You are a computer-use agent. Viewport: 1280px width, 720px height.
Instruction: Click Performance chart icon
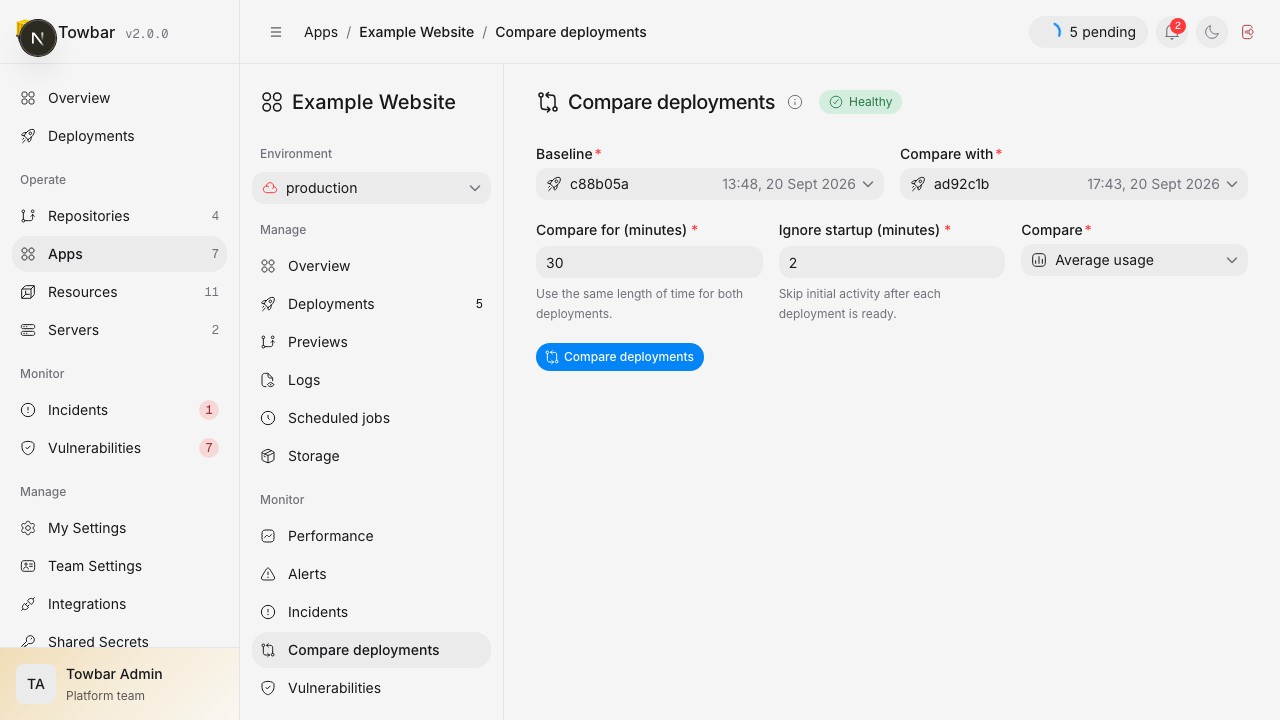pos(268,536)
